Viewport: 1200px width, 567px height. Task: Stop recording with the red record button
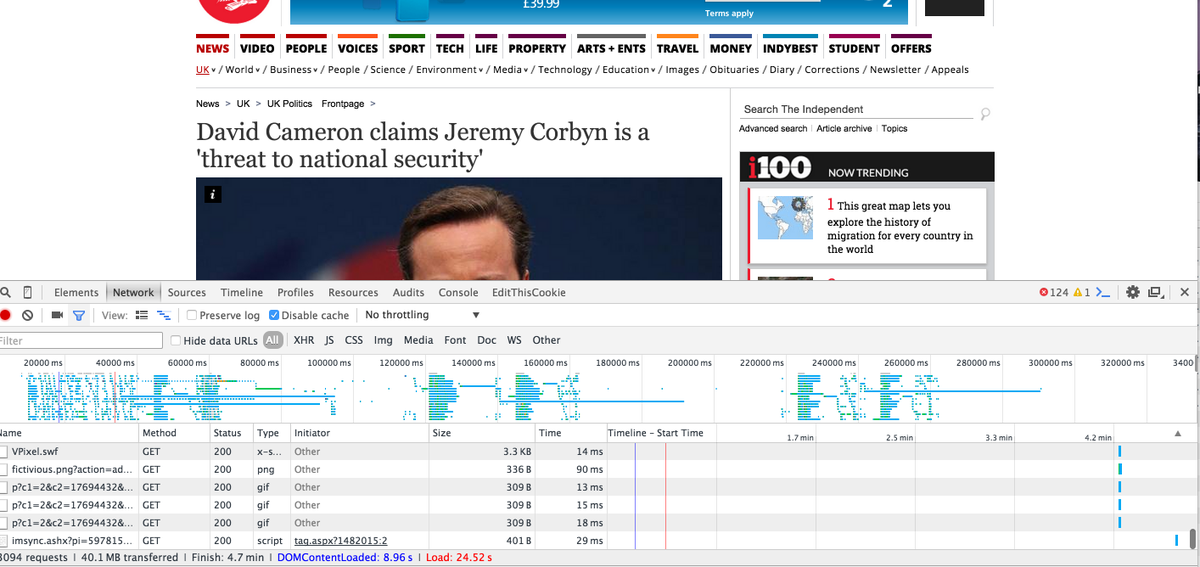coord(5,315)
